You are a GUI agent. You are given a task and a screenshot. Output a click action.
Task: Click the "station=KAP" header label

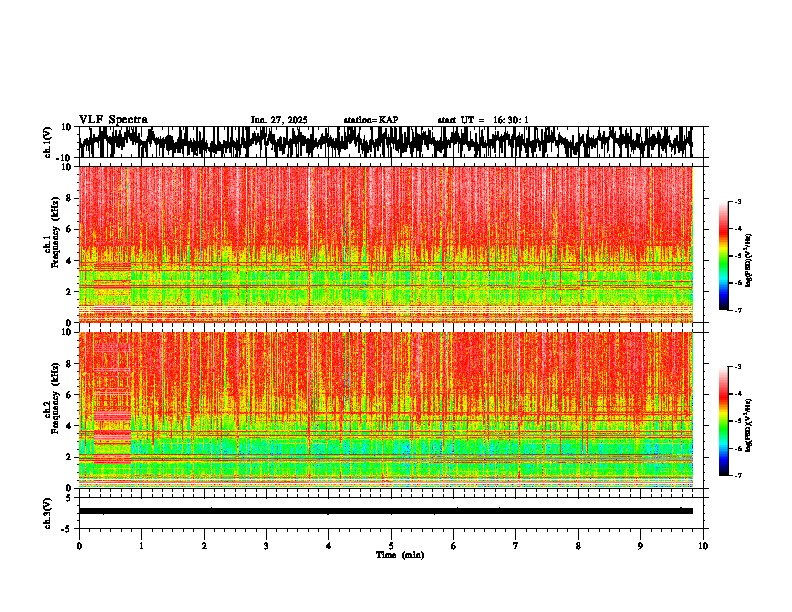tap(371, 120)
